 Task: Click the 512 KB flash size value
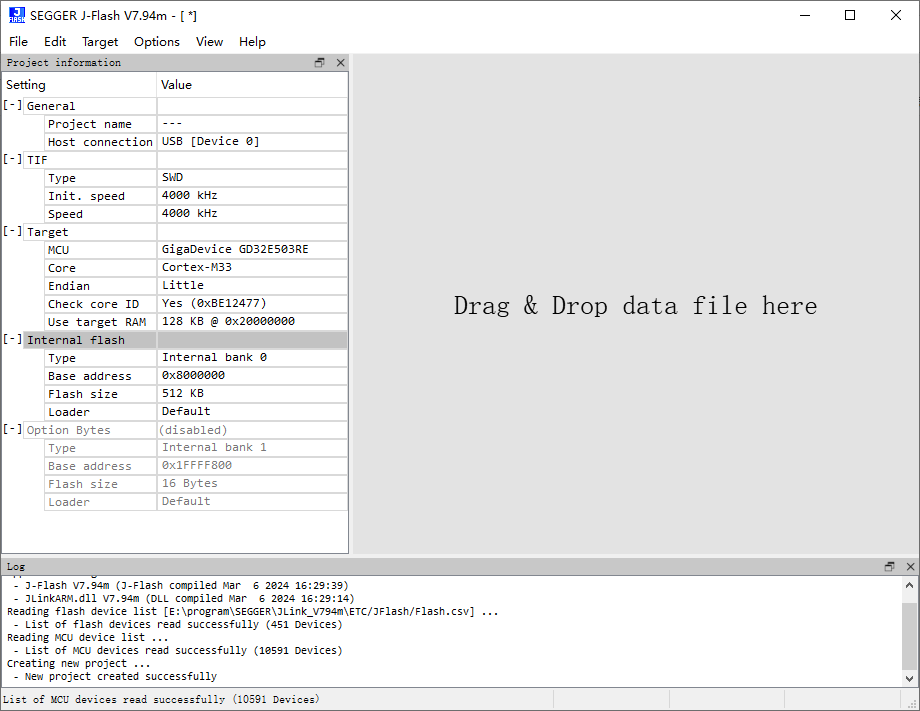click(182, 394)
